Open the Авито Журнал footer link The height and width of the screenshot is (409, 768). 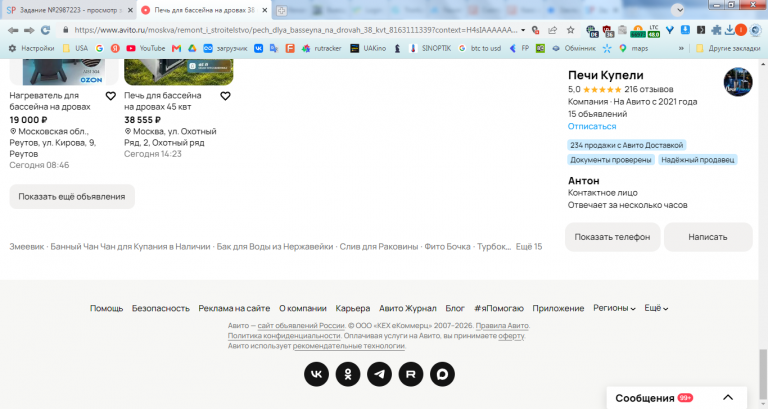pyautogui.click(x=408, y=308)
